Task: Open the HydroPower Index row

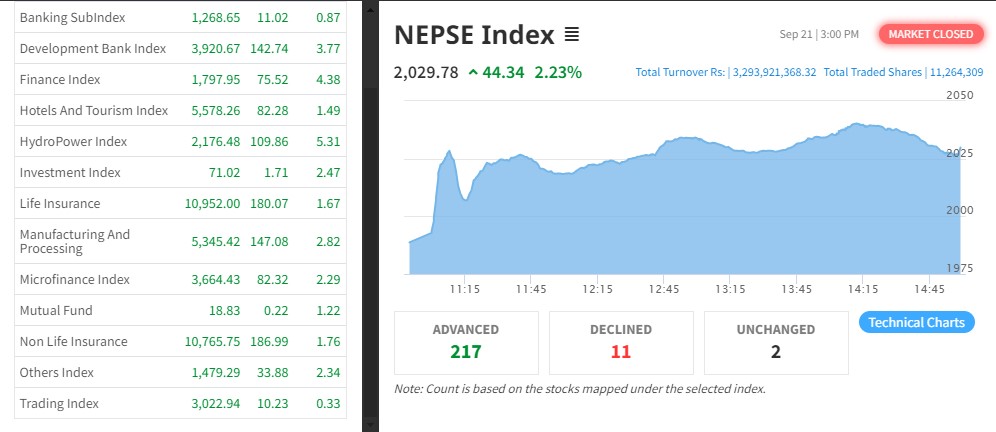Action: pos(73,142)
